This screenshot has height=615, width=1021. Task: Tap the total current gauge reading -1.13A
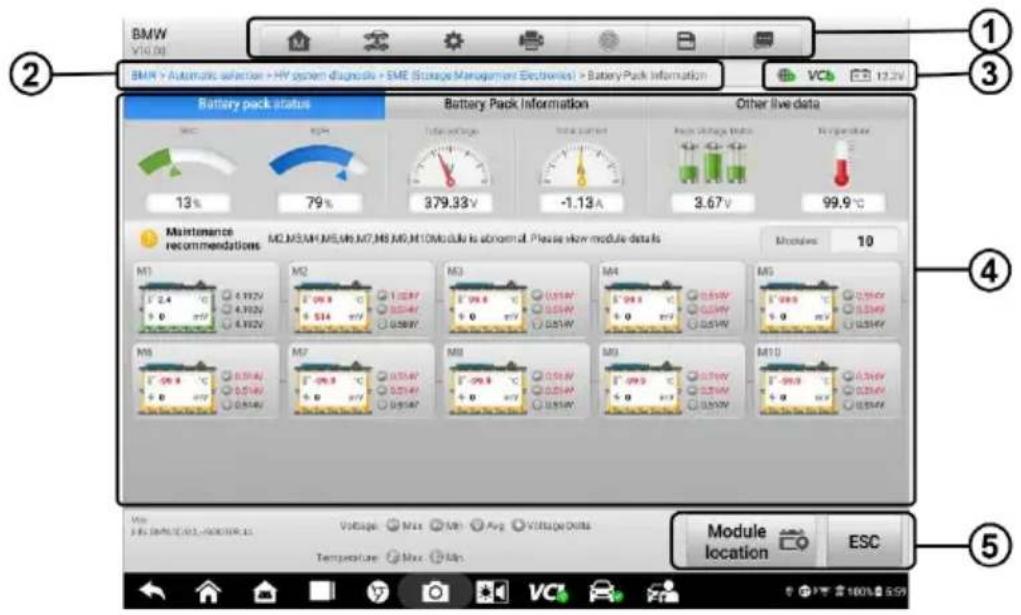pyautogui.click(x=581, y=169)
